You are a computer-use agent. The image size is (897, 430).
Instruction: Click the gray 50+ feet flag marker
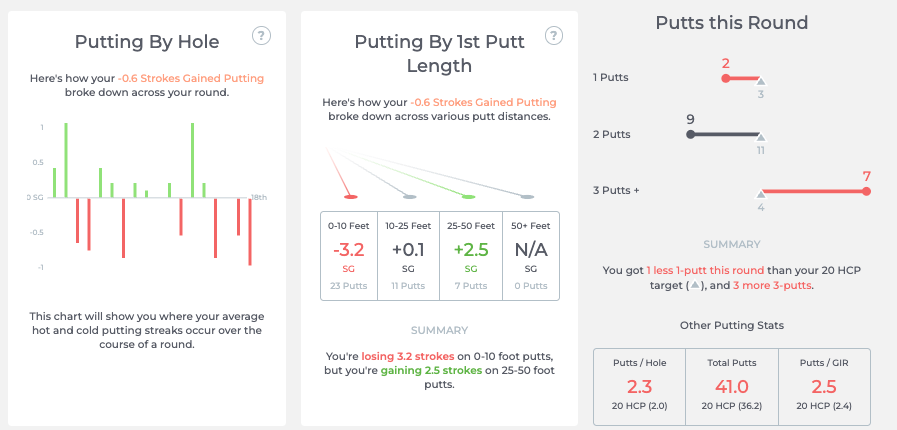click(x=527, y=196)
